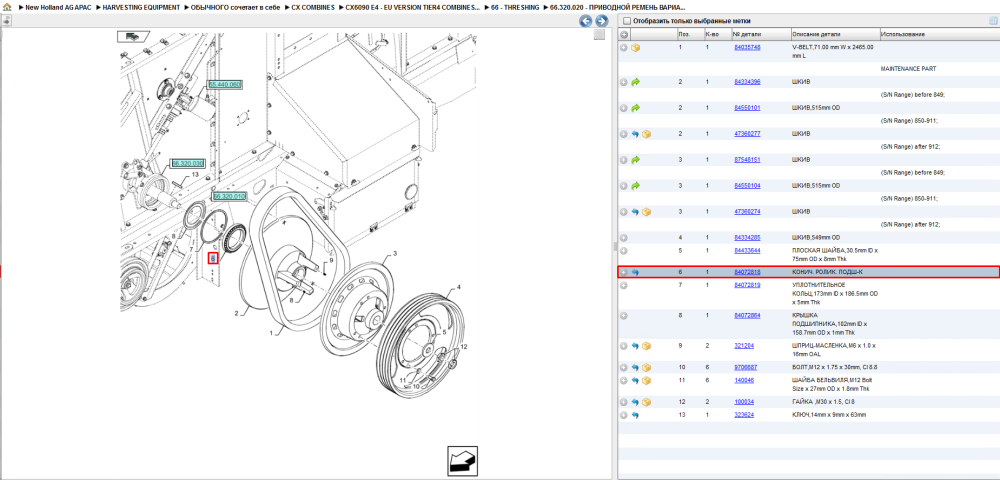Toggle the side panel icon below Home
This screenshot has height=480, width=1000.
pyautogui.click(x=6, y=20)
